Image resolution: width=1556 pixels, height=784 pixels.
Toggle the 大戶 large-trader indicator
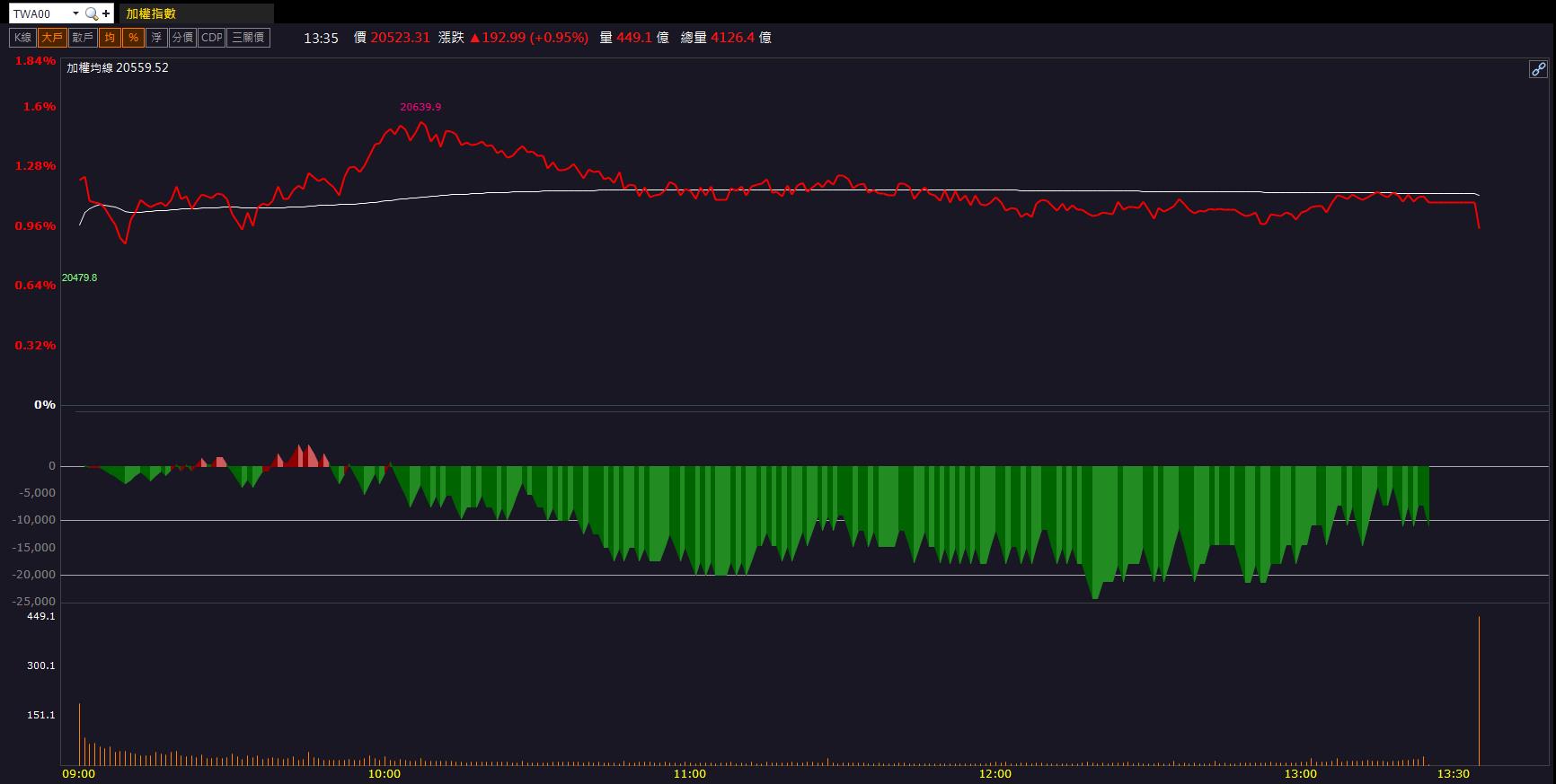click(x=52, y=38)
